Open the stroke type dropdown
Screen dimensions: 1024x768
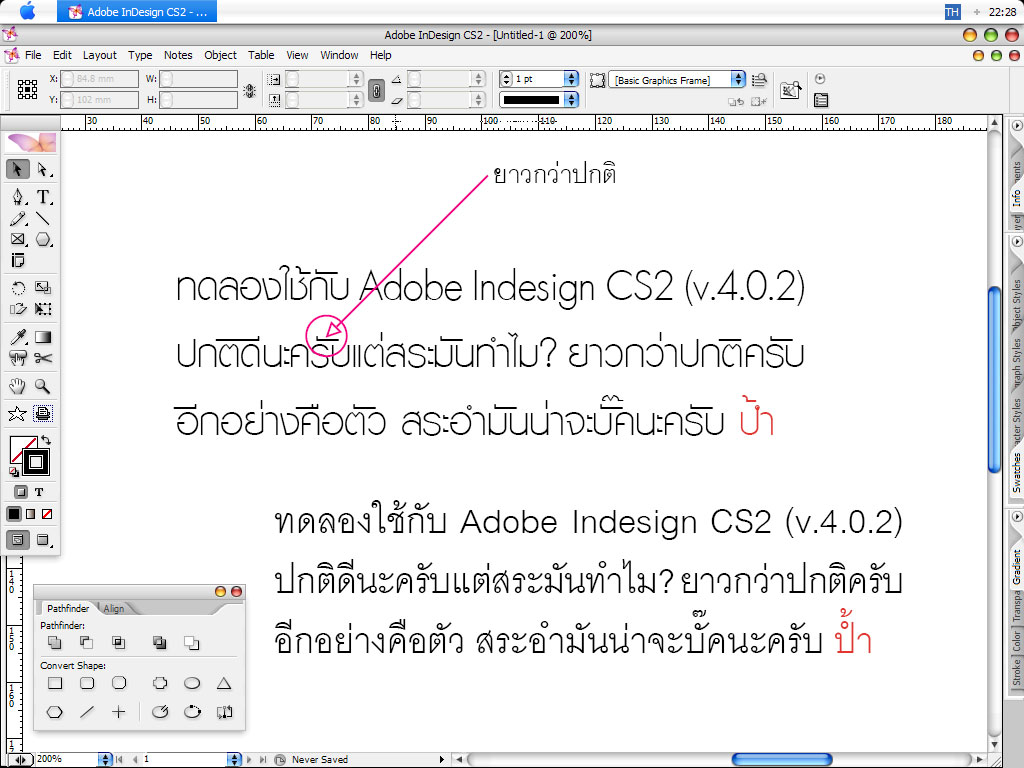click(x=571, y=99)
